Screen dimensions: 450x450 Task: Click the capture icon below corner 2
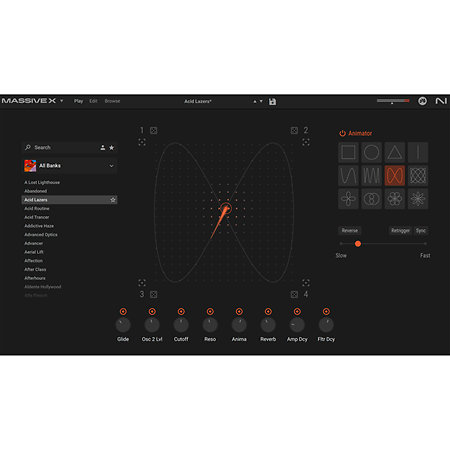click(306, 142)
